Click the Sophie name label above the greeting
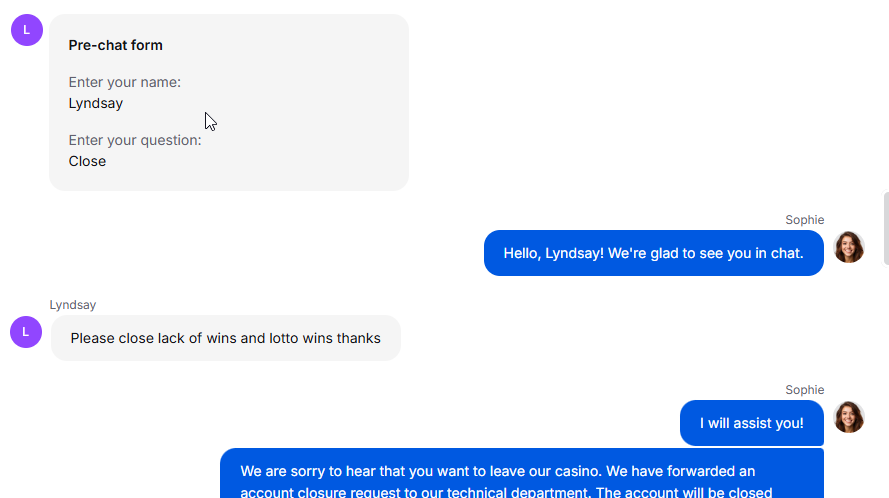The height and width of the screenshot is (498, 889). pos(805,220)
